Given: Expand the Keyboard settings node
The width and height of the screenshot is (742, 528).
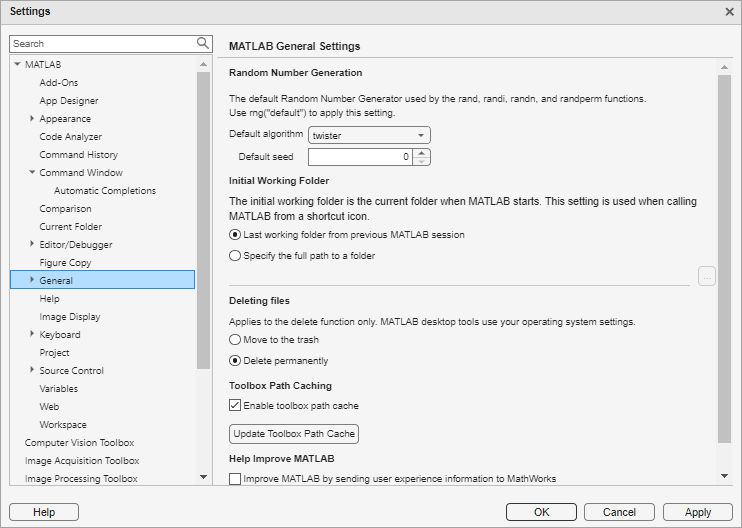Looking at the screenshot, I should 32,335.
